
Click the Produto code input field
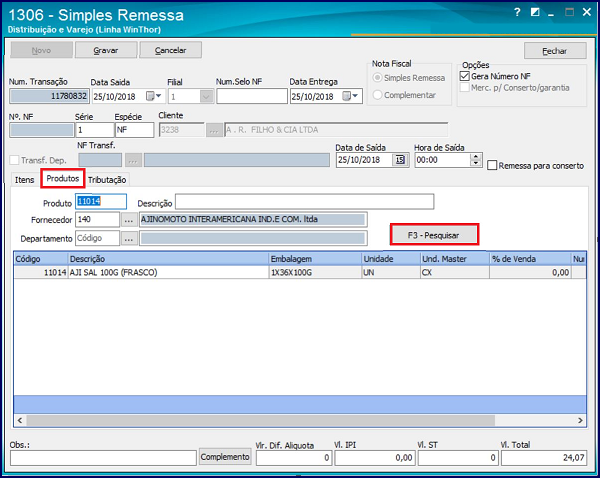[x=101, y=202]
